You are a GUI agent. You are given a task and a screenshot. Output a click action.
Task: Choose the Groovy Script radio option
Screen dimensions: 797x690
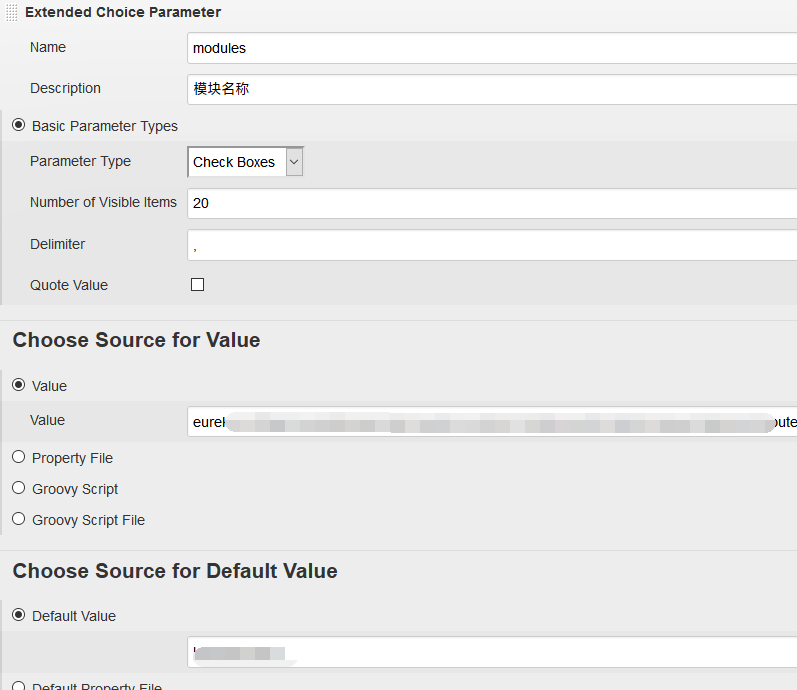(18, 488)
